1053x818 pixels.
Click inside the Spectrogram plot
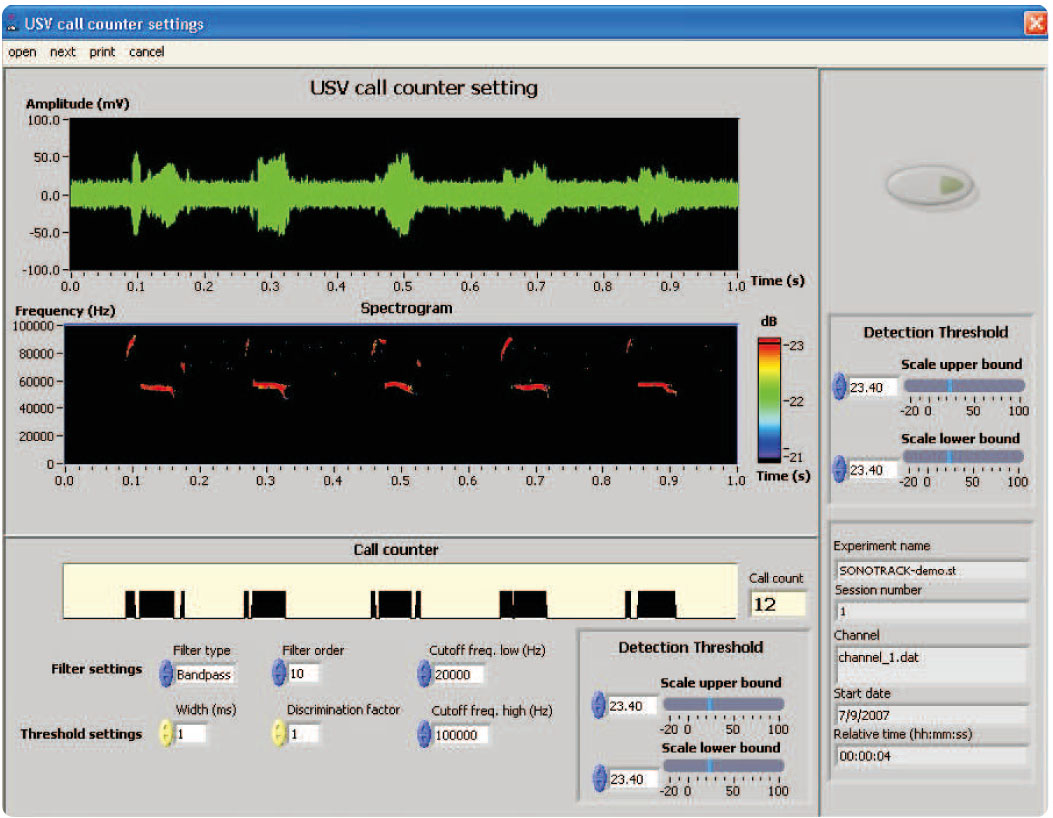tap(401, 394)
